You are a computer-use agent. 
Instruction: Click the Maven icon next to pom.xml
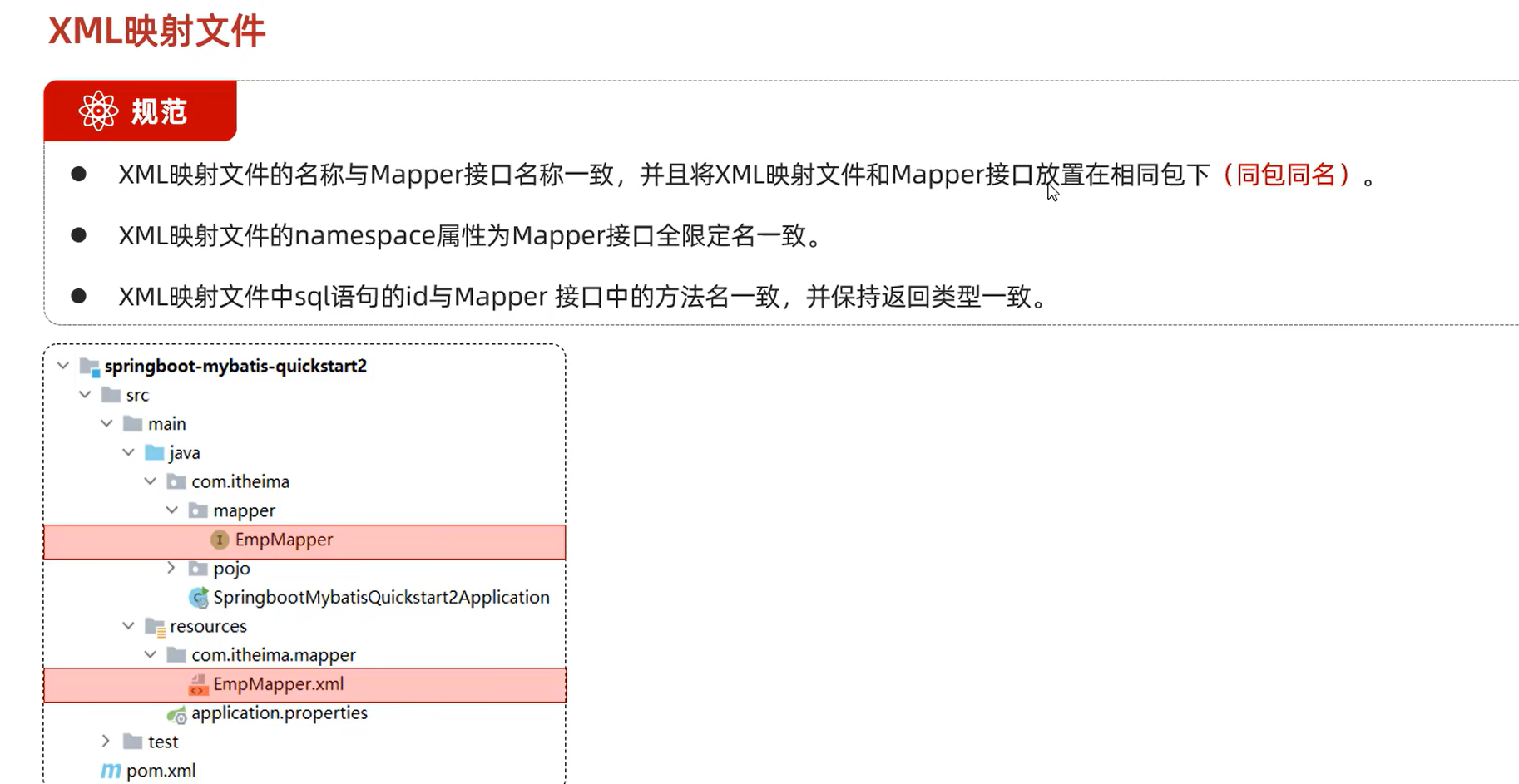(x=111, y=770)
